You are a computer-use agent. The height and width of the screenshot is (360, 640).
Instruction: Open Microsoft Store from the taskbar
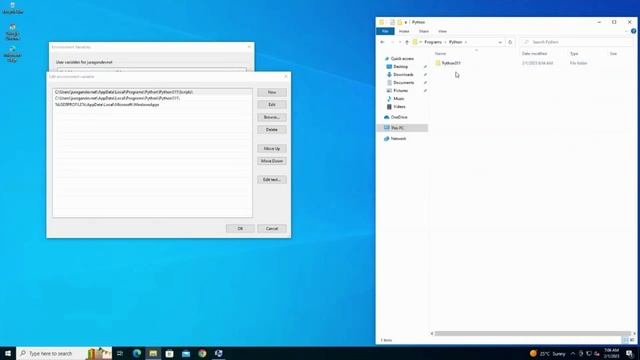click(169, 353)
